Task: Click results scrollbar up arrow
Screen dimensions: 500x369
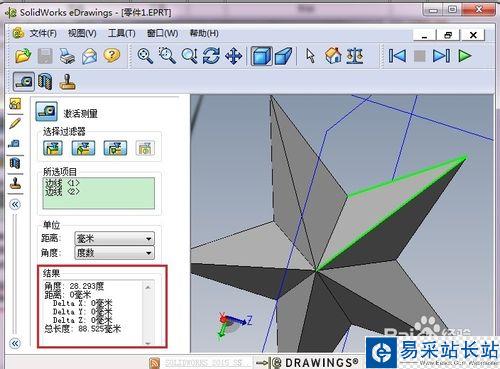Action: pyautogui.click(x=148, y=287)
